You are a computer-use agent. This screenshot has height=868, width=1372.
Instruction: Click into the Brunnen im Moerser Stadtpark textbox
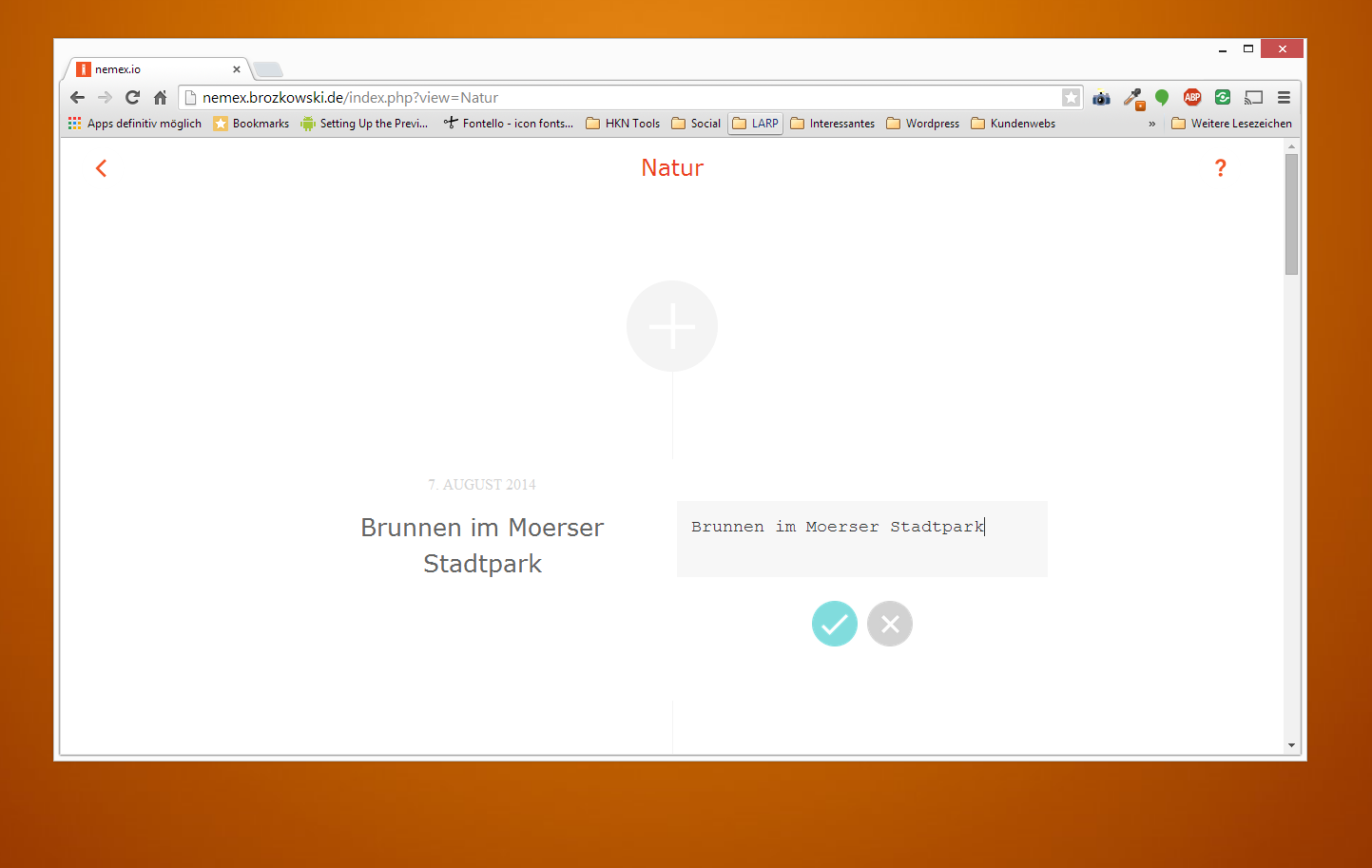tap(862, 539)
